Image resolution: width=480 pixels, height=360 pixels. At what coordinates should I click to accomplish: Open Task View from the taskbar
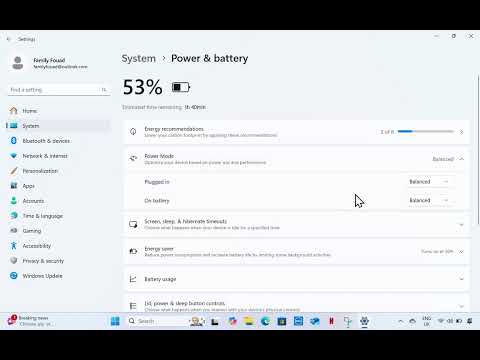click(215, 321)
